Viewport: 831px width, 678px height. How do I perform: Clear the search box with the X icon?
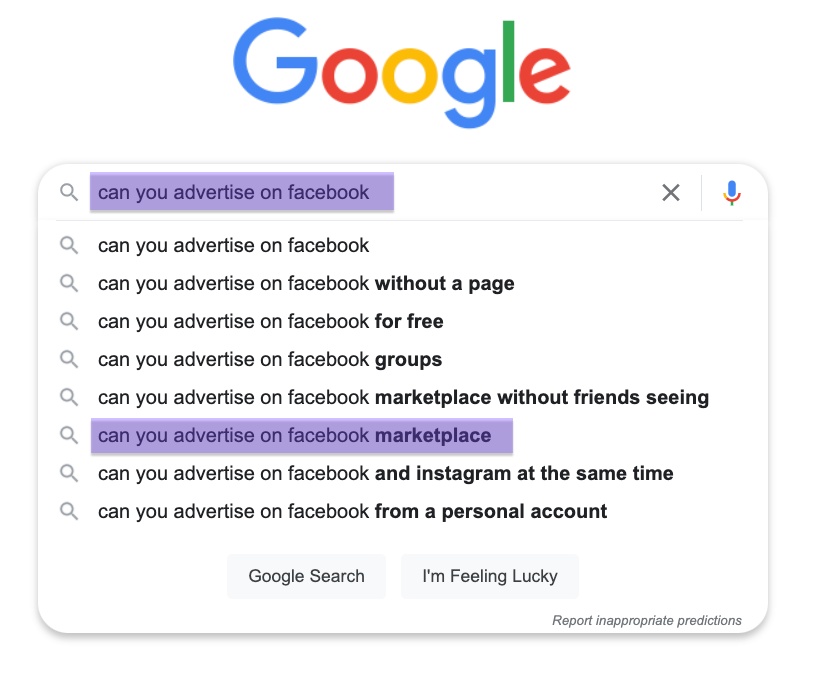click(671, 192)
